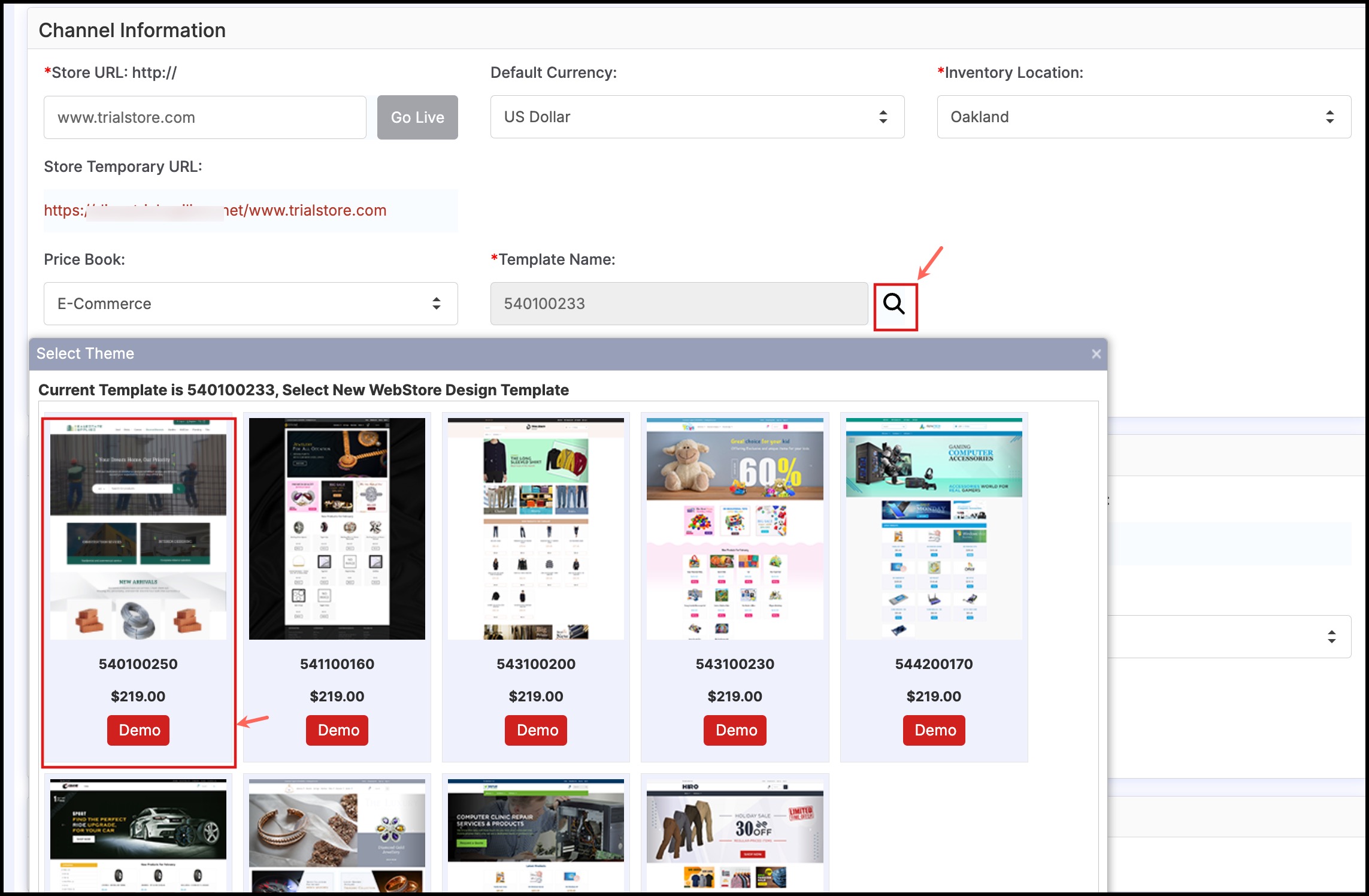Select the computer clinic repair theme thumbnail

[536, 836]
